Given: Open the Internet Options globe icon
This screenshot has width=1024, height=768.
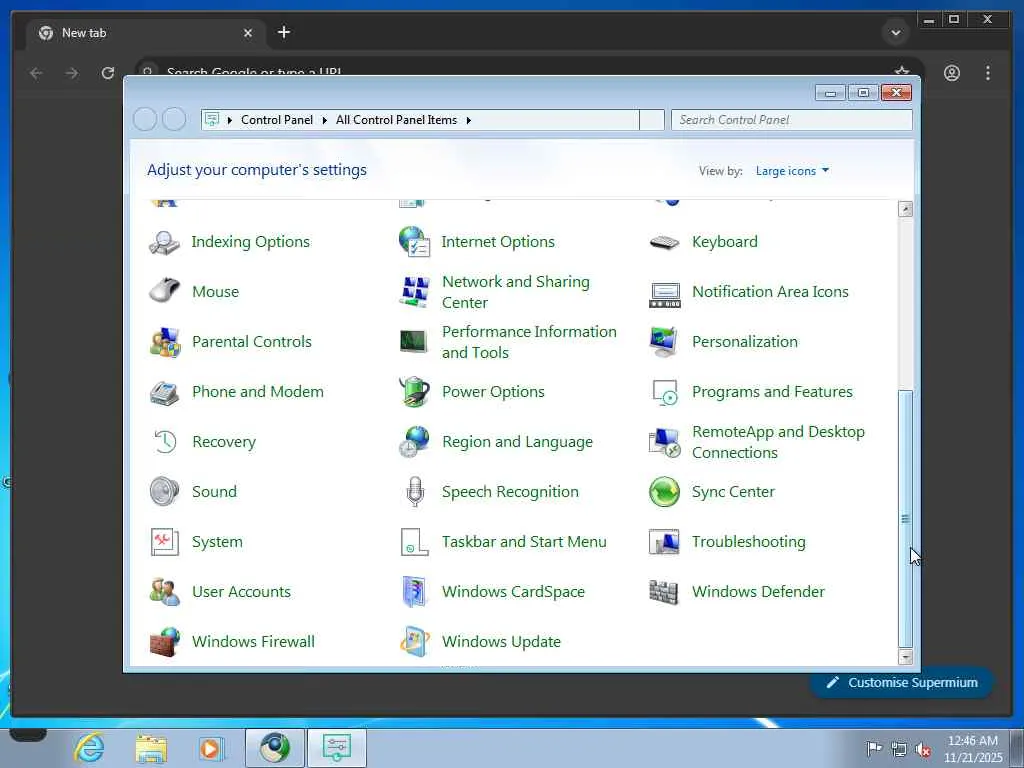Looking at the screenshot, I should point(415,242).
